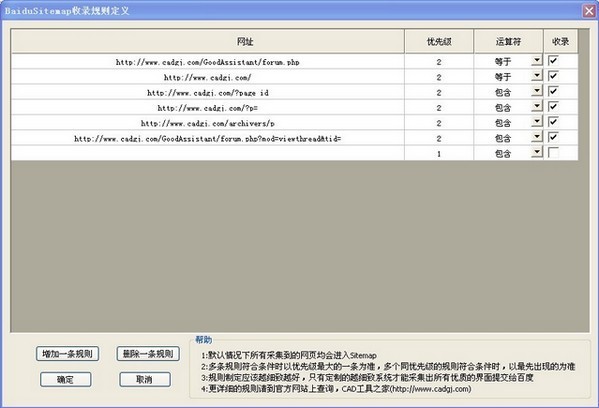This screenshot has width=599, height=408.
Task: Click 删除一条规则 button
Action: coord(148,354)
